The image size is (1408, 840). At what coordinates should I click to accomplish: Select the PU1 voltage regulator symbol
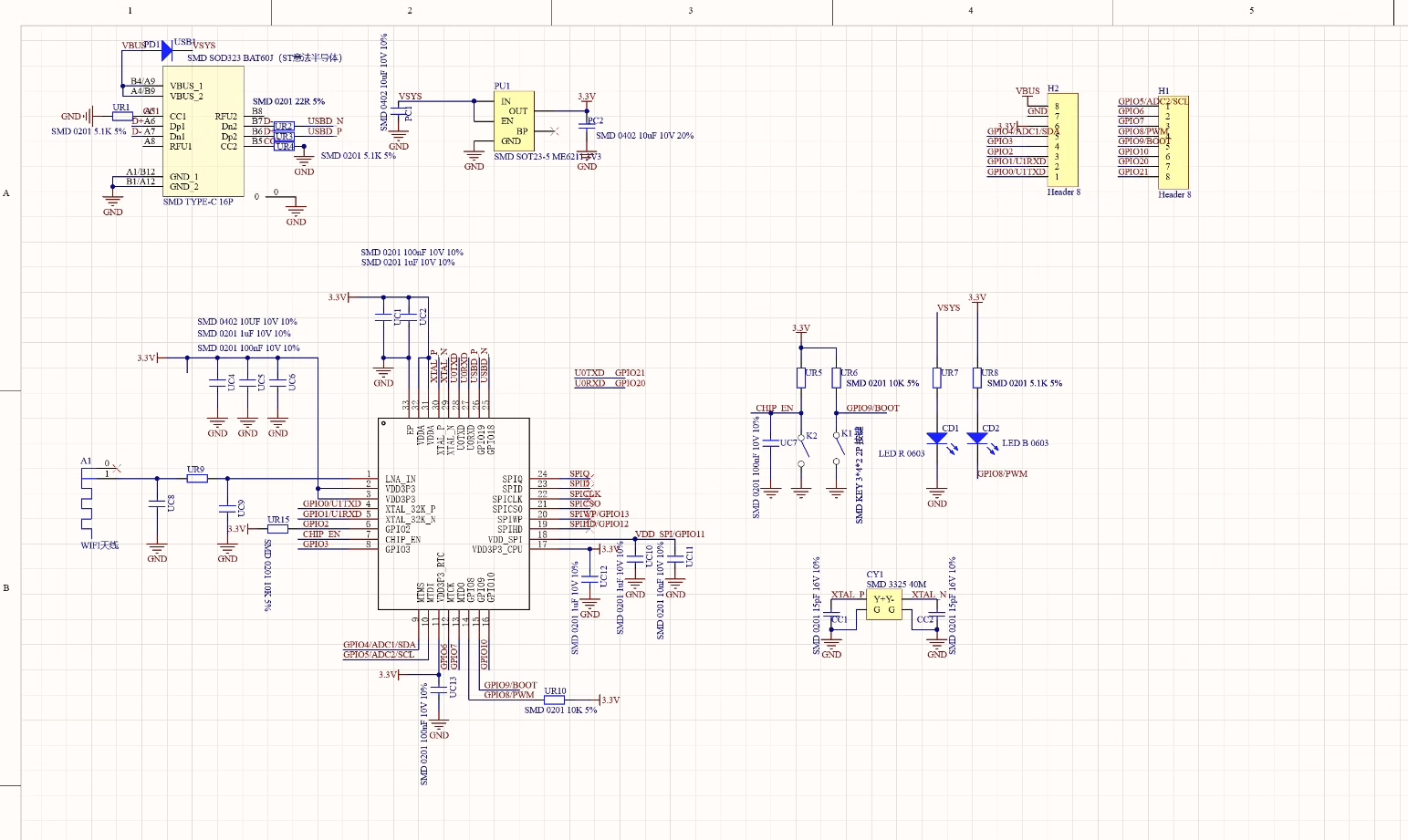pyautogui.click(x=514, y=120)
